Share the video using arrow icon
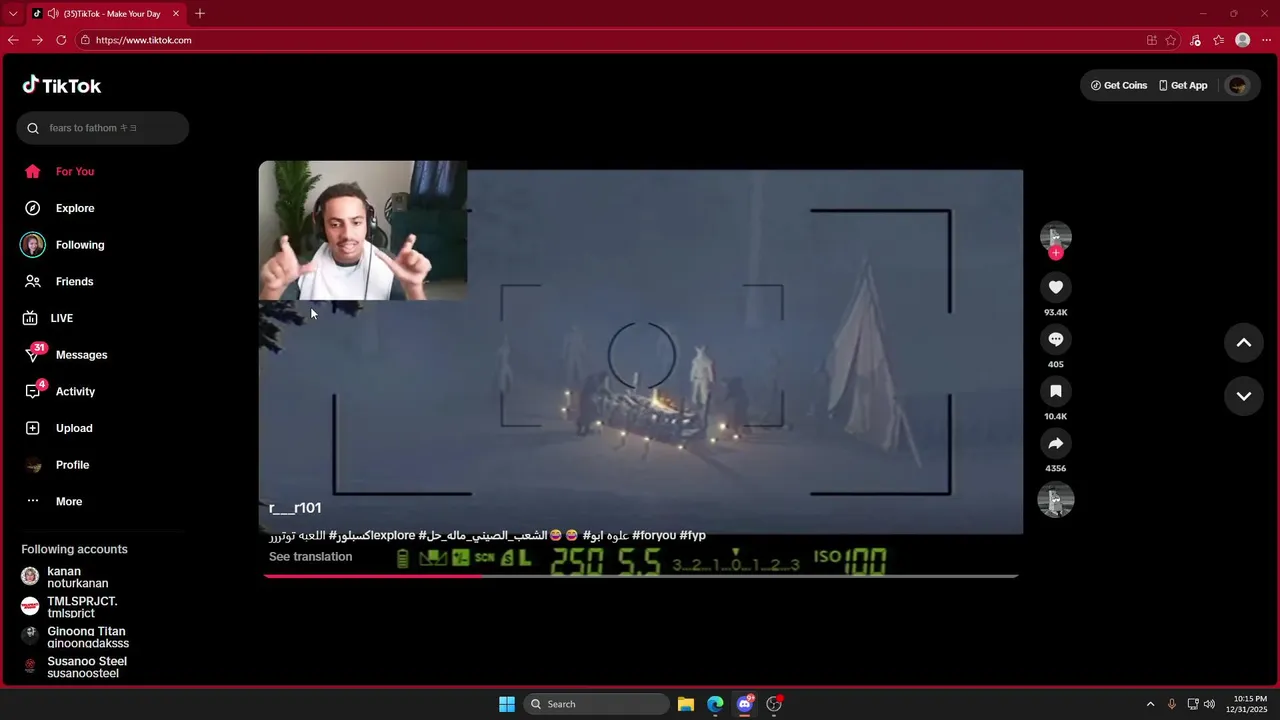 (x=1056, y=443)
